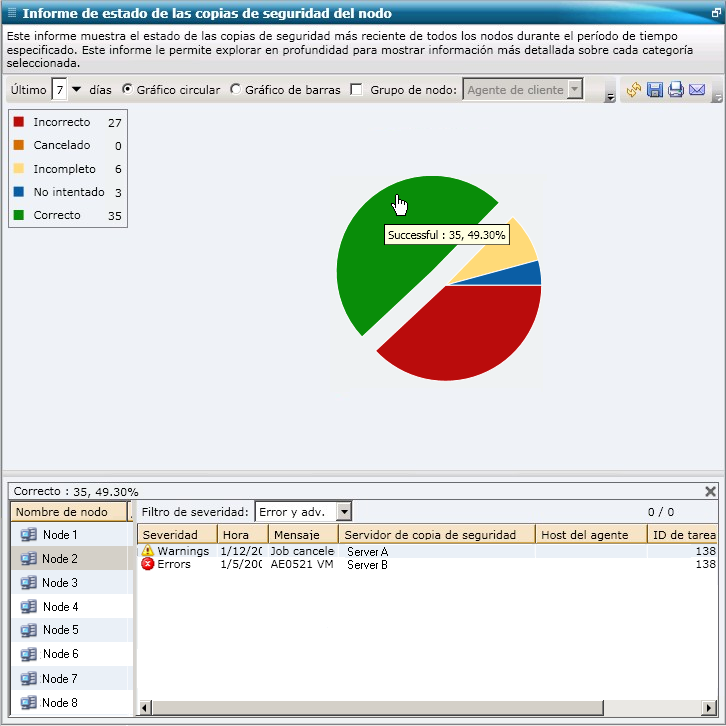Click the red Incorrecto legend swatch
This screenshot has height=726, width=726.
(19, 122)
